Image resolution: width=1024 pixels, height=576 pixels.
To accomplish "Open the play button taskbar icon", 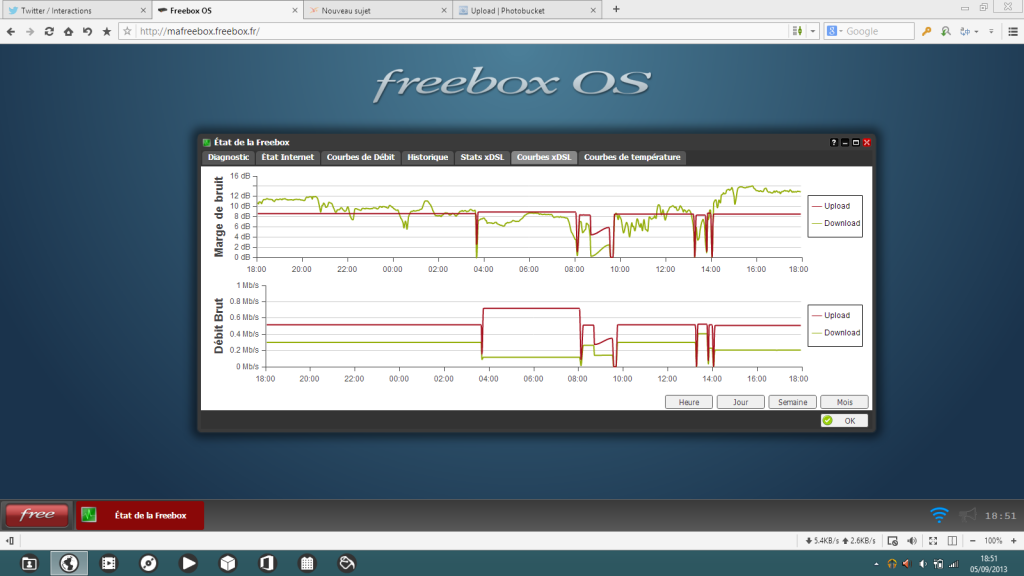I will [x=188, y=563].
